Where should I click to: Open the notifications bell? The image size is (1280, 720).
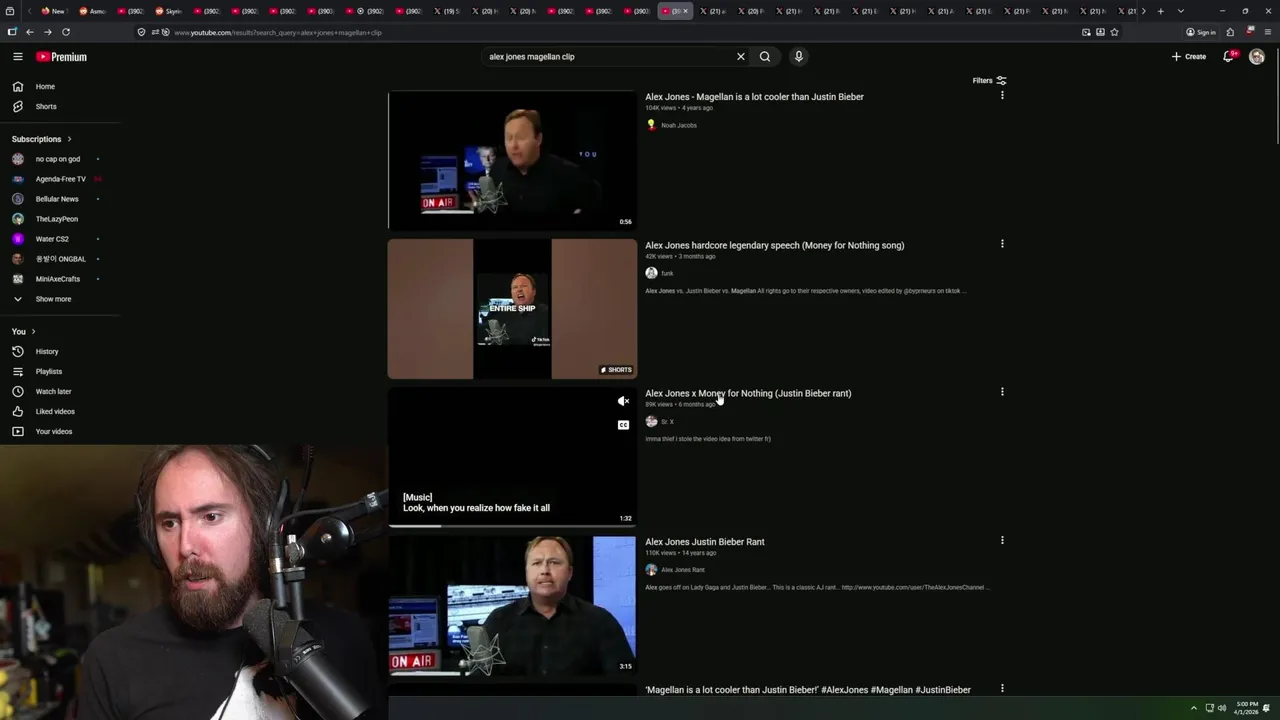point(1229,57)
